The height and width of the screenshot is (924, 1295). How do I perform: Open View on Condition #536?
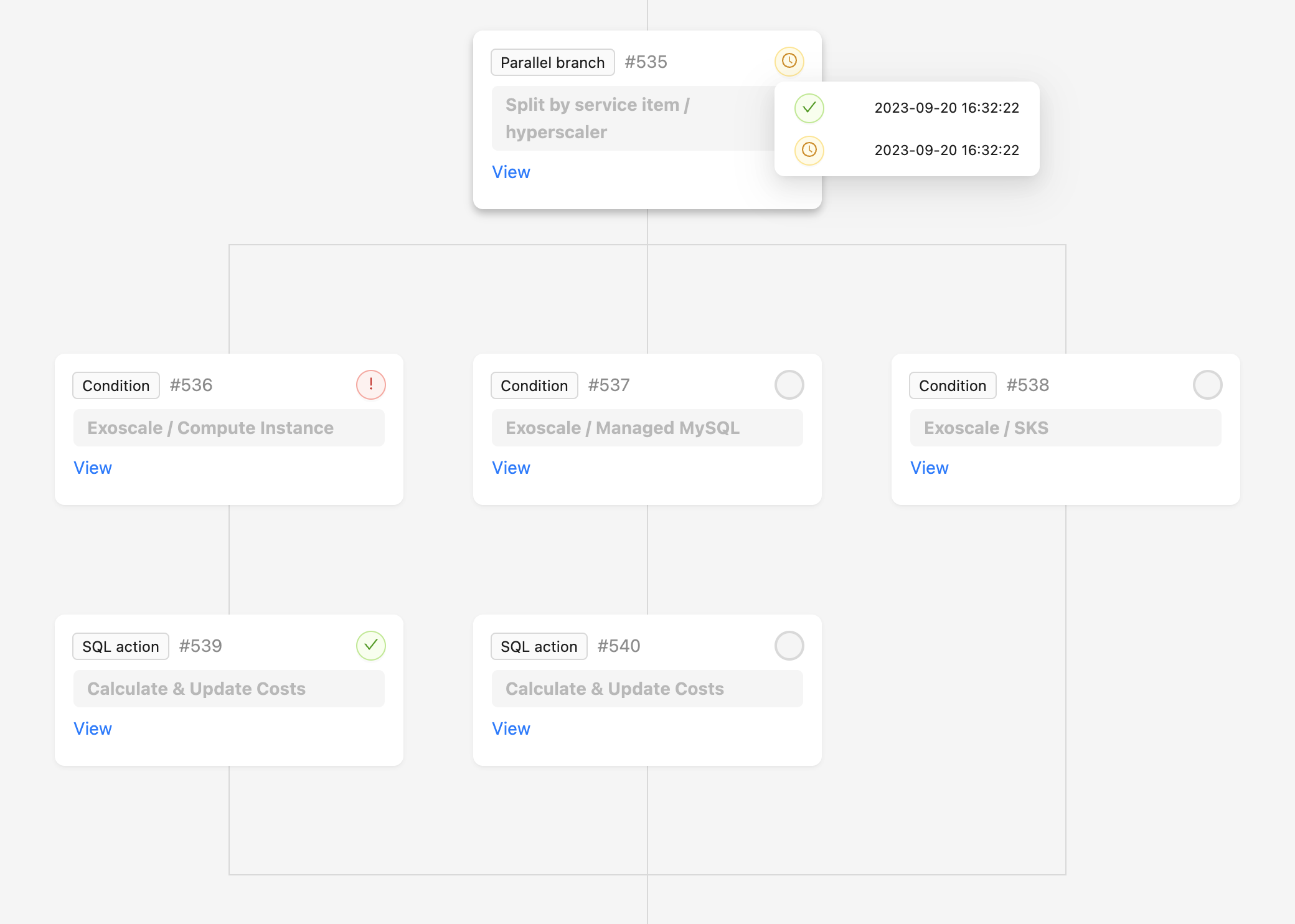[92, 468]
